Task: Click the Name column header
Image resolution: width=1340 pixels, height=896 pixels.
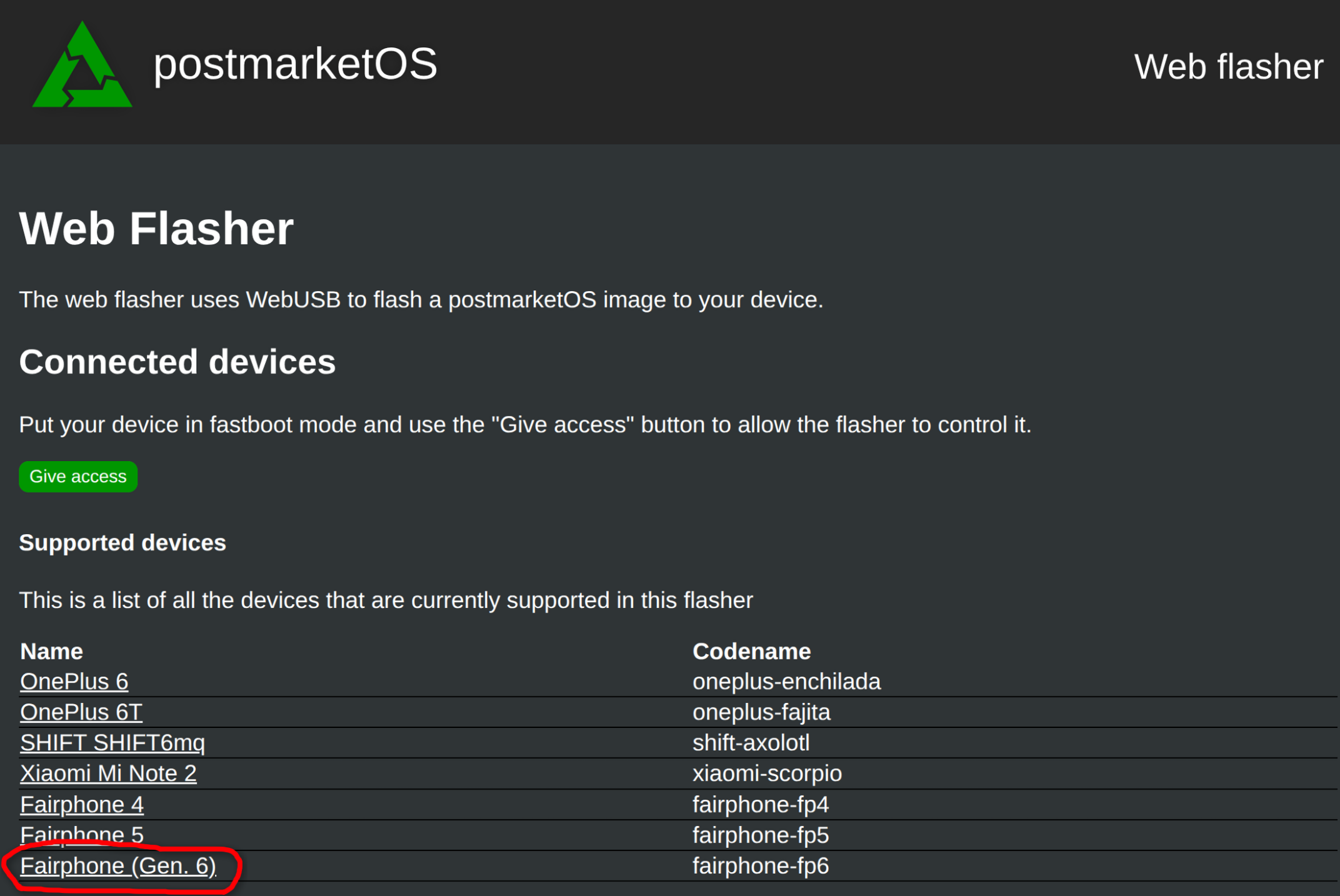Action: [x=51, y=651]
